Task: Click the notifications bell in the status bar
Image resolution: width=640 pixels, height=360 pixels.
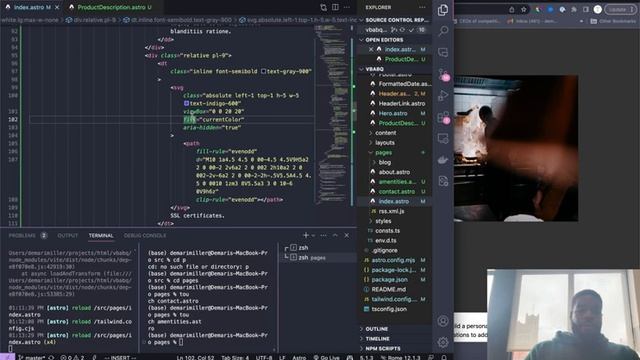Action: point(444,357)
